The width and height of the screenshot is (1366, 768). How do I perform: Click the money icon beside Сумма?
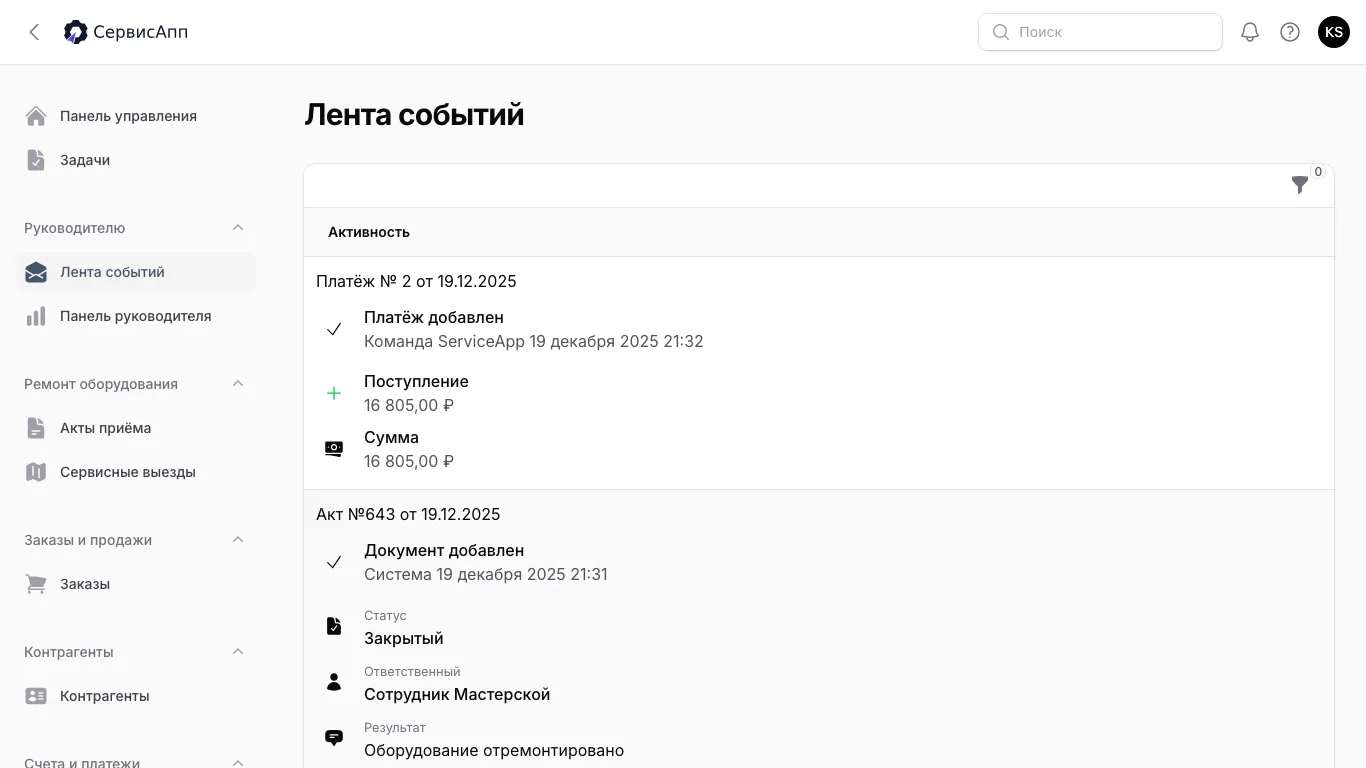(x=334, y=449)
